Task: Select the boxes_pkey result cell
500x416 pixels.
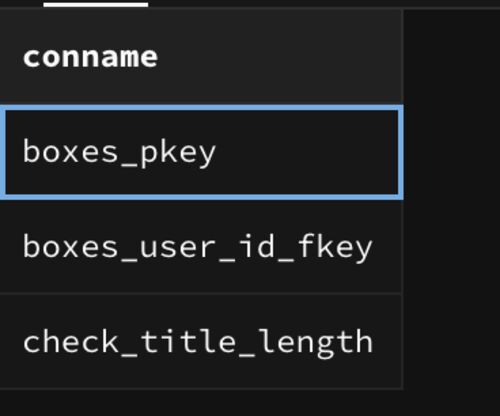Action: 201,152
